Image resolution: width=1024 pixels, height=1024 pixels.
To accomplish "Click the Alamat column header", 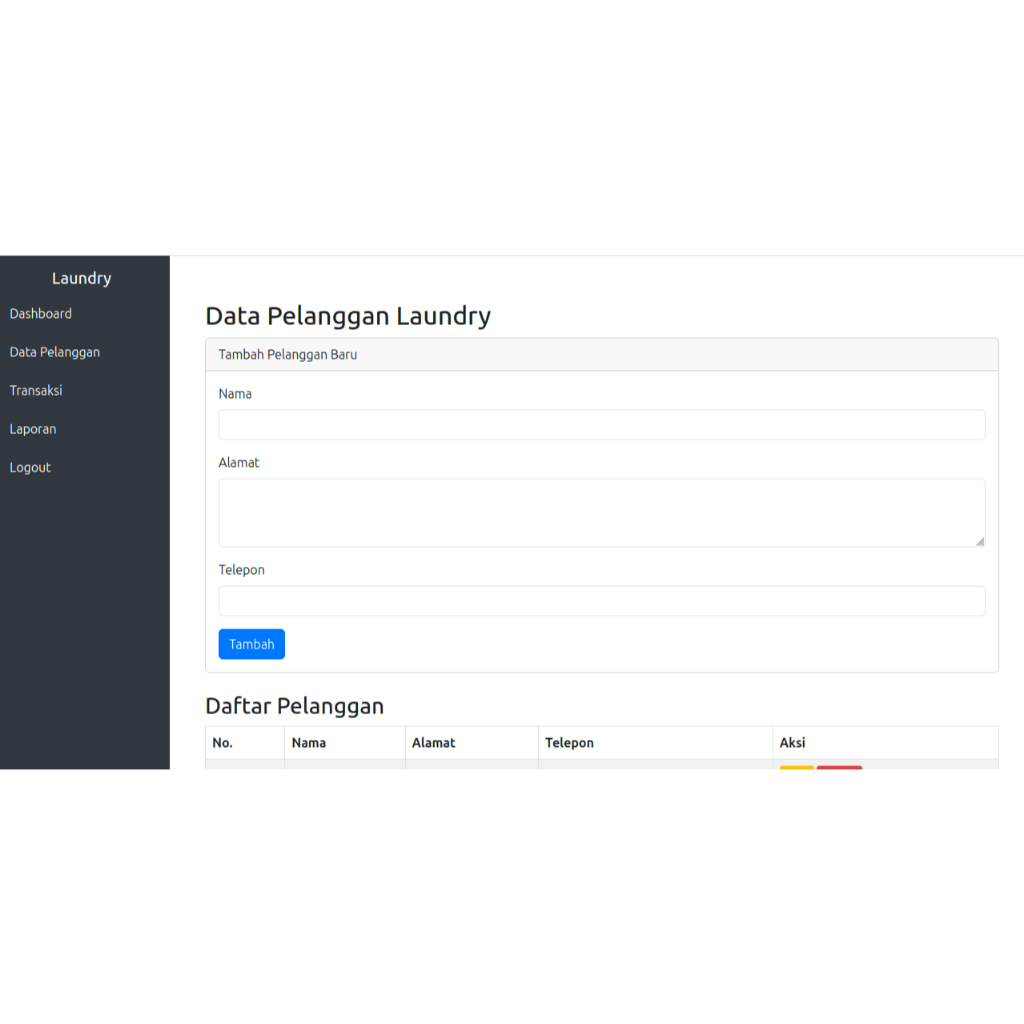I will 431,742.
